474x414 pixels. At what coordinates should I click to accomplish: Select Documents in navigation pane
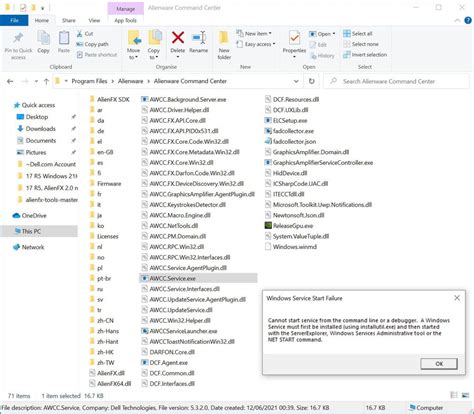pyautogui.click(x=41, y=141)
